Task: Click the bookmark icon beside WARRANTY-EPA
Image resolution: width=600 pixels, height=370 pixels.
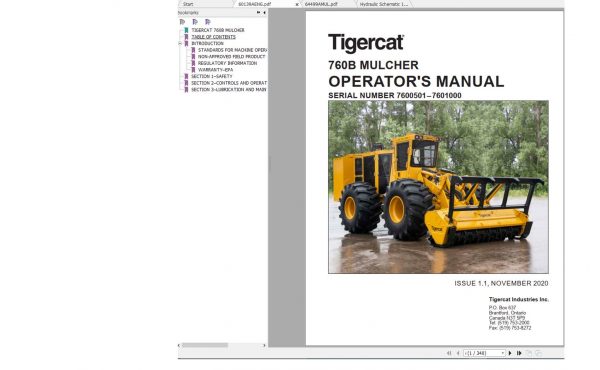Action: 193,70
